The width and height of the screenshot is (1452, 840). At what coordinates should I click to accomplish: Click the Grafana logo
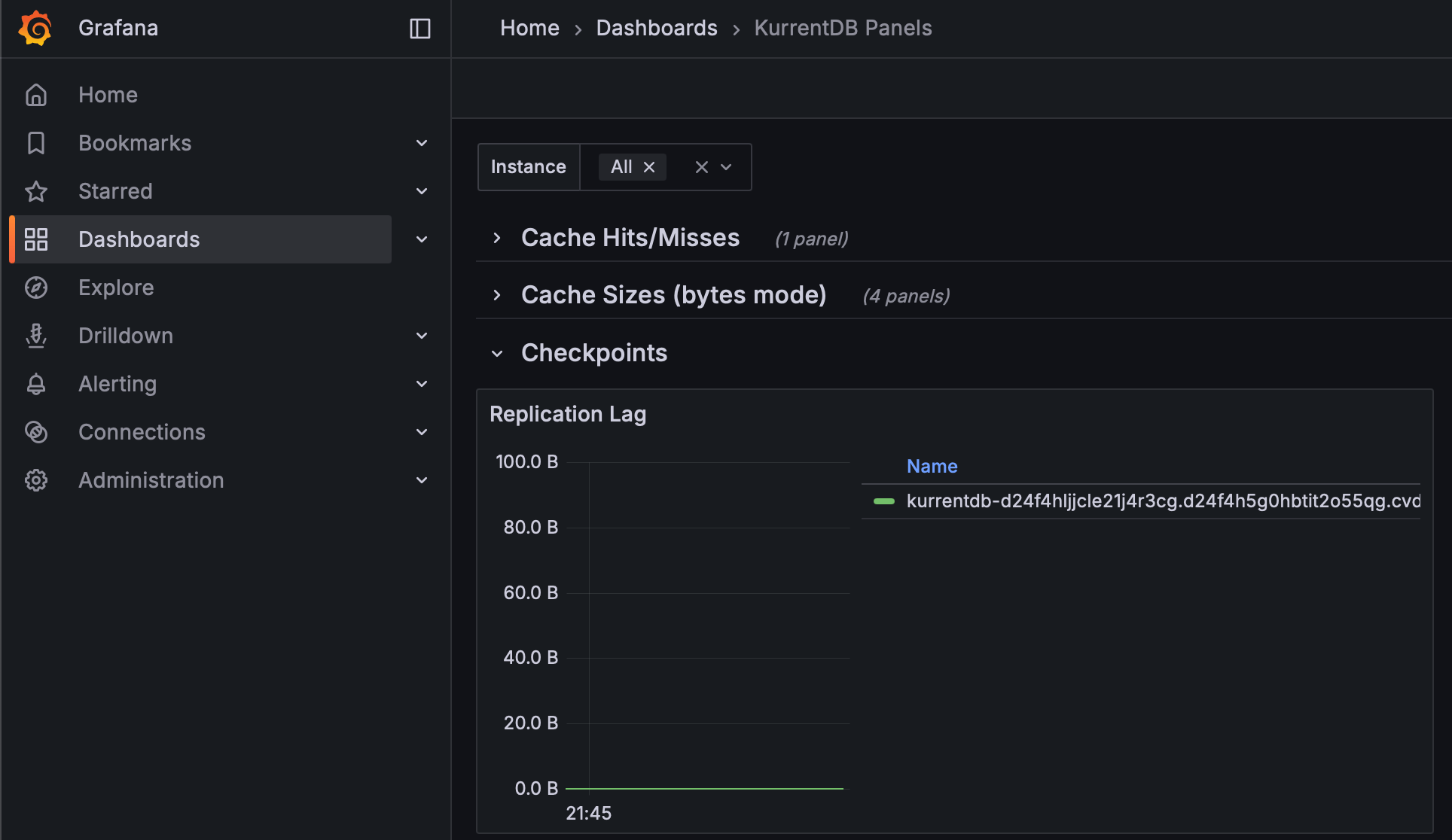(33, 28)
